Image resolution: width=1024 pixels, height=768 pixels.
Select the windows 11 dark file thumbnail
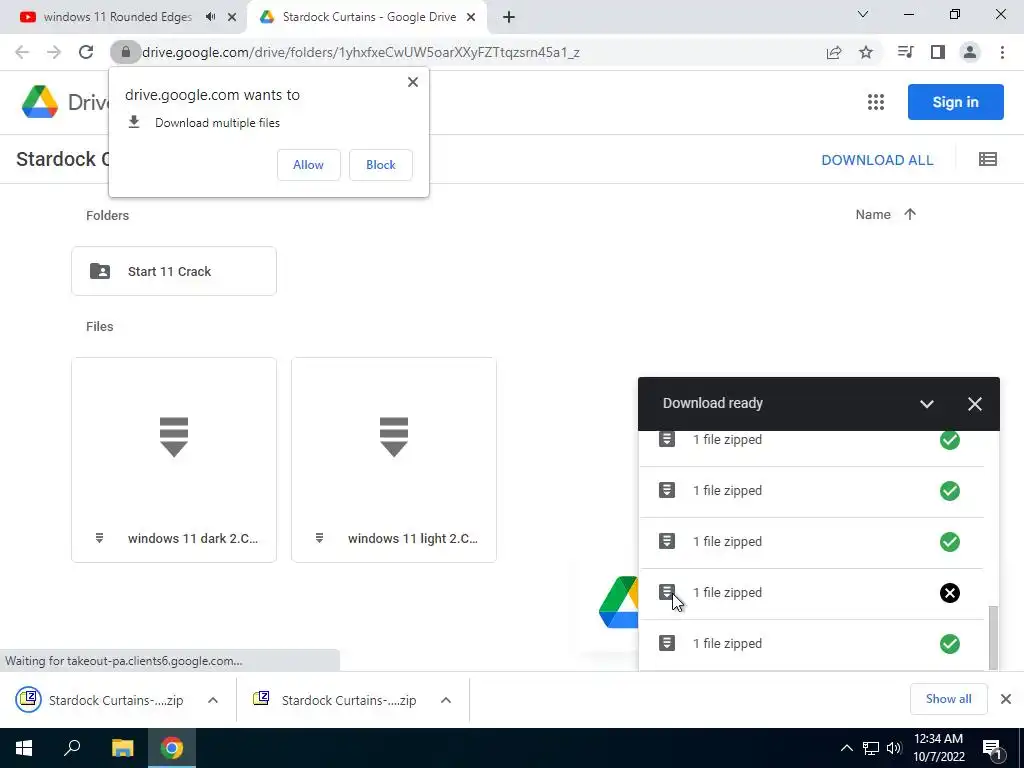[x=174, y=460]
